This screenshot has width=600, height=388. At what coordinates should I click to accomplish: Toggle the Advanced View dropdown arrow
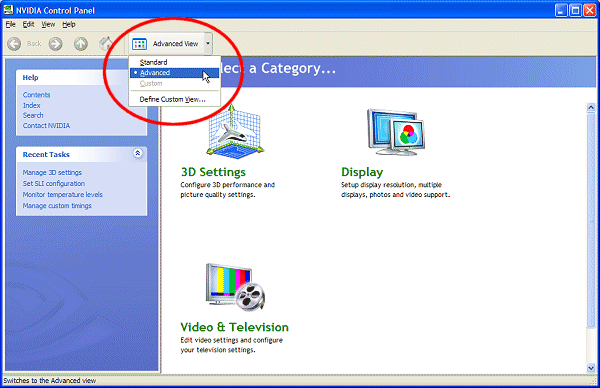pos(208,43)
